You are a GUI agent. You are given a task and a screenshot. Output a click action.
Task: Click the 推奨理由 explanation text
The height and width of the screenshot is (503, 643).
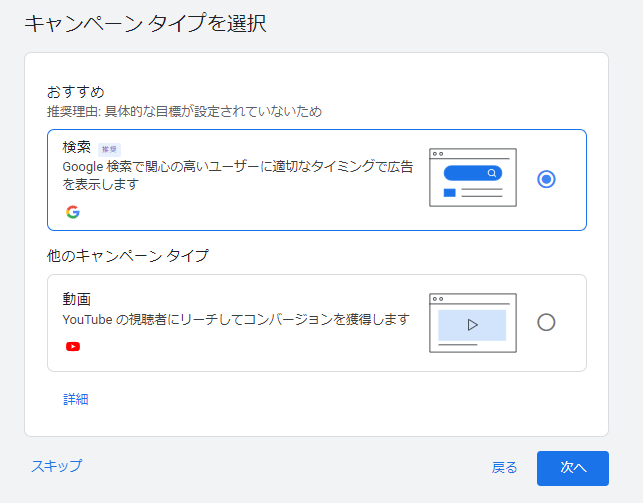pos(184,111)
